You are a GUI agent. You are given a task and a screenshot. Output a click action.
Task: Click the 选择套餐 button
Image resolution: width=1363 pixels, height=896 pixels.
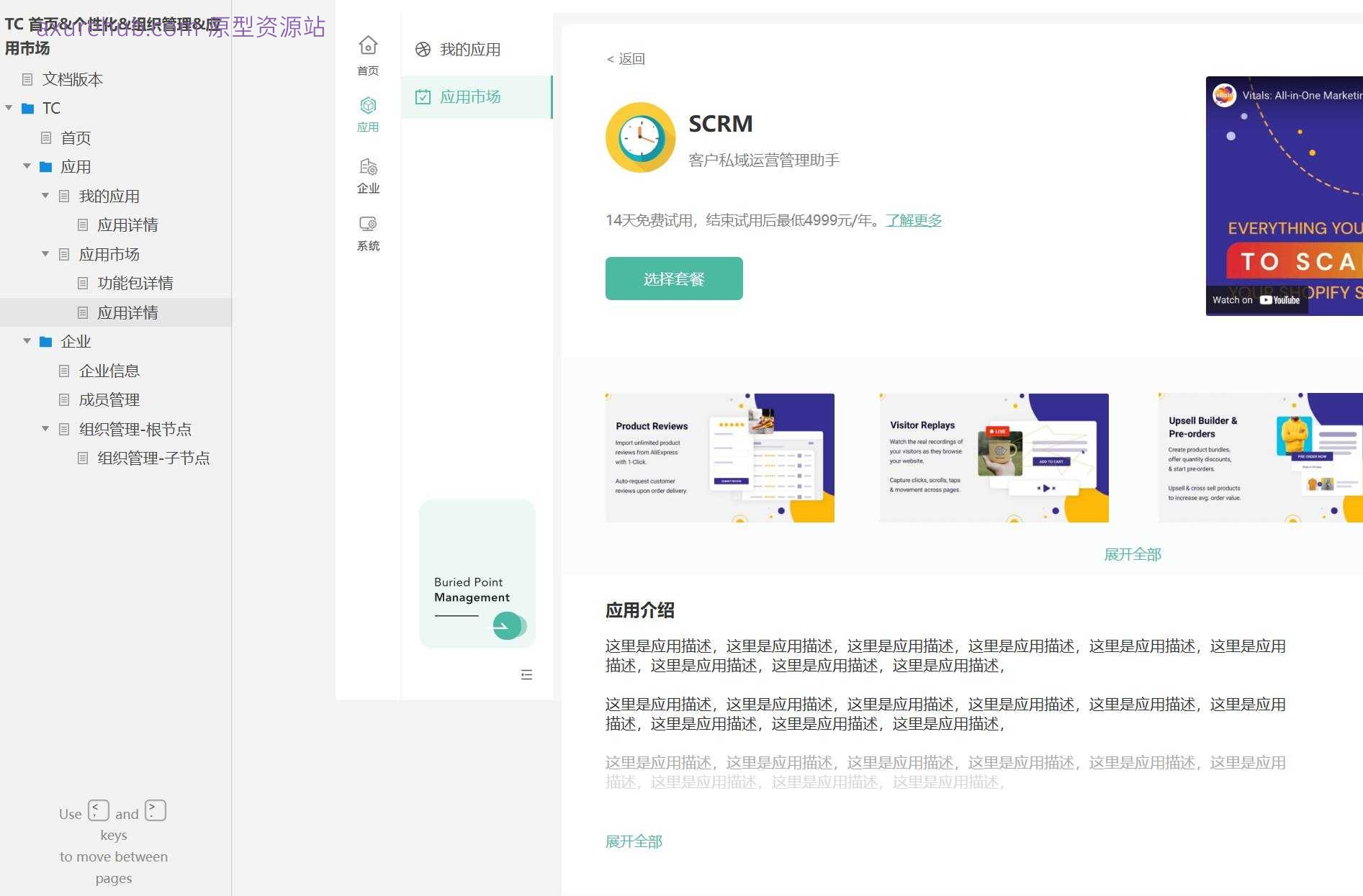(x=674, y=279)
